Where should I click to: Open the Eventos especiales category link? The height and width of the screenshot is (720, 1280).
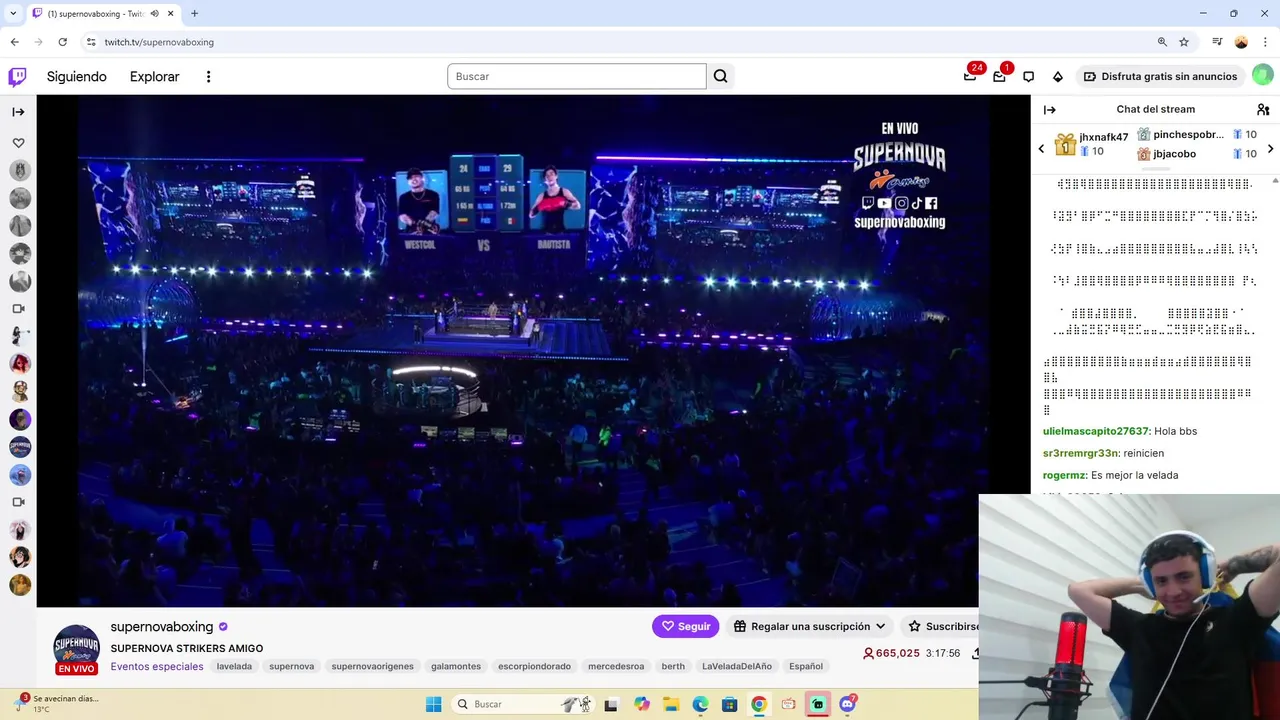(157, 666)
